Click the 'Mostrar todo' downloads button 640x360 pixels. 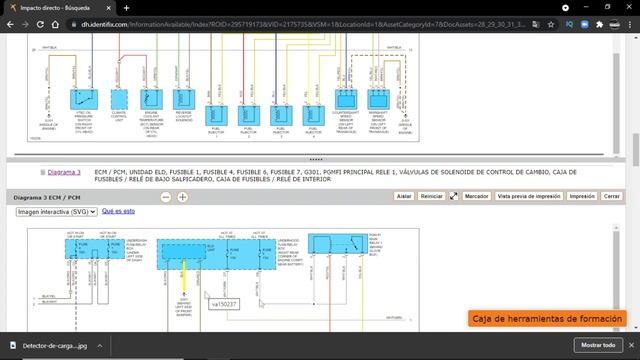click(598, 345)
